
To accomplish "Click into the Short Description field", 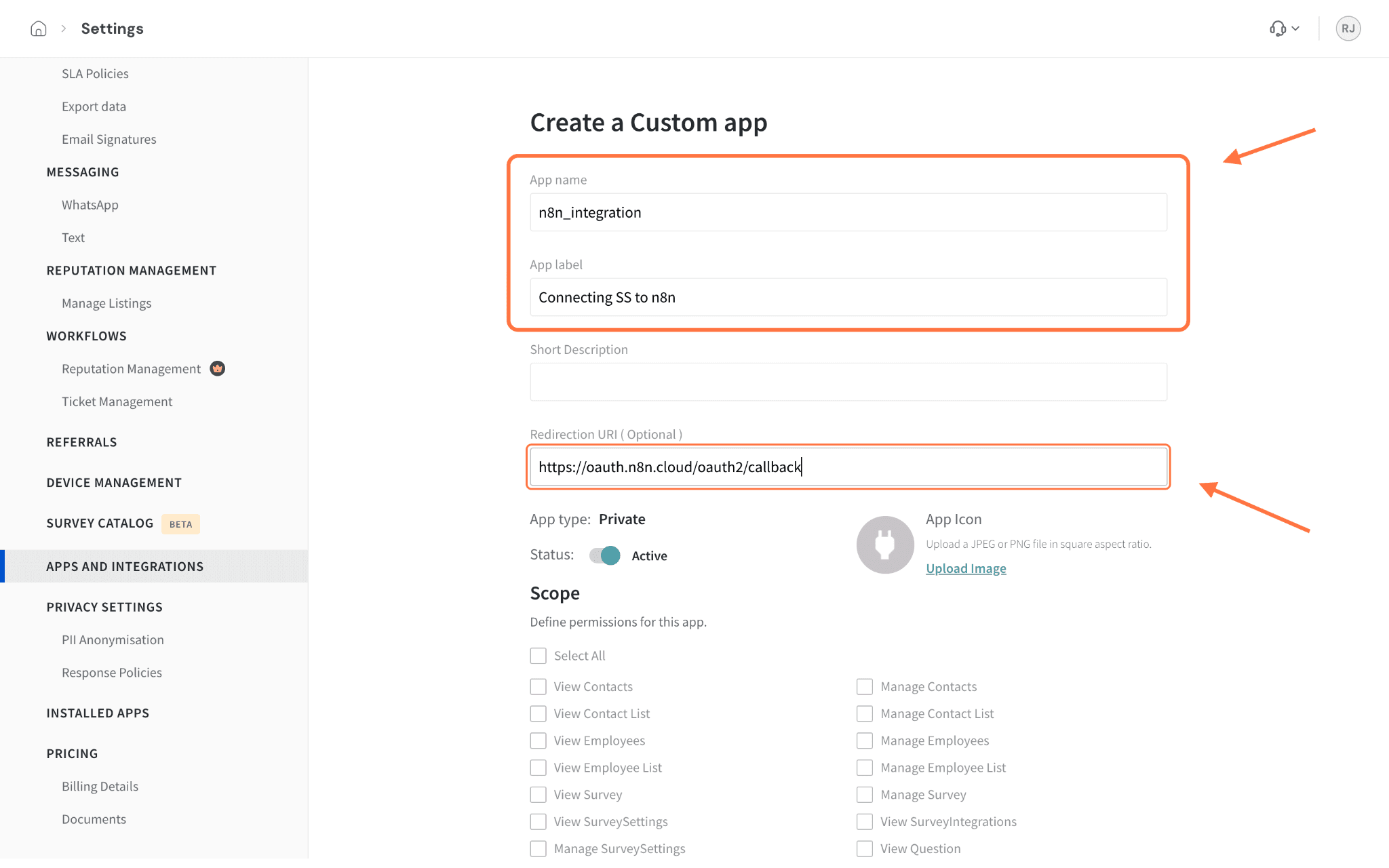I will tap(848, 382).
